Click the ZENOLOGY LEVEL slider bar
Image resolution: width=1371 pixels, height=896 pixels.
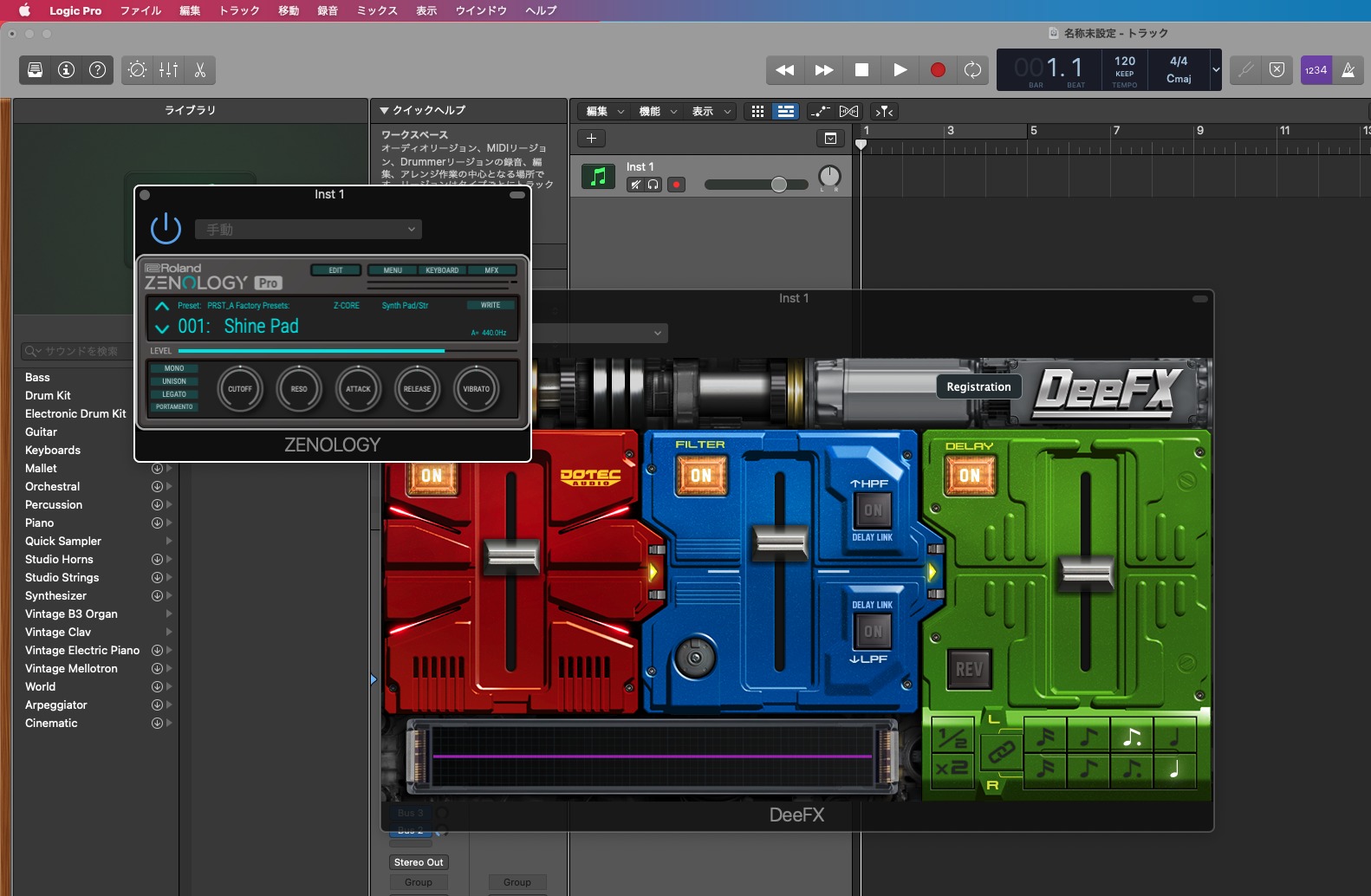tap(347, 351)
